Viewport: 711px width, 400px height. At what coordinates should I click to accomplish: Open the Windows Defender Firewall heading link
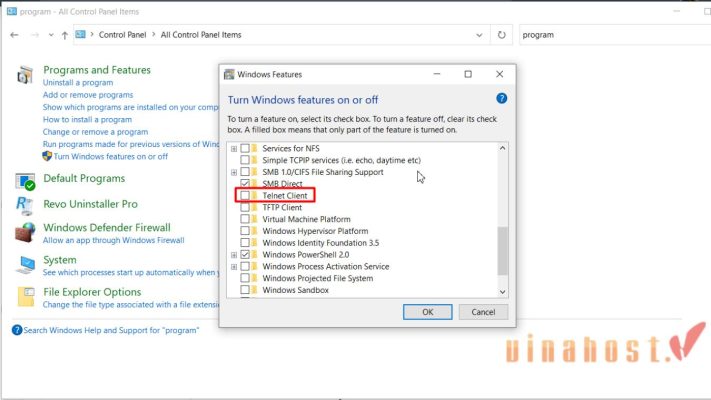107,228
